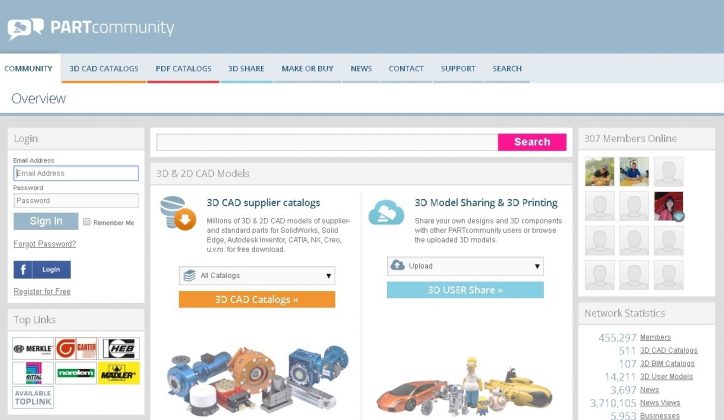This screenshot has height=420, width=724.
Task: Click the HEB supplier logo
Action: click(x=120, y=348)
